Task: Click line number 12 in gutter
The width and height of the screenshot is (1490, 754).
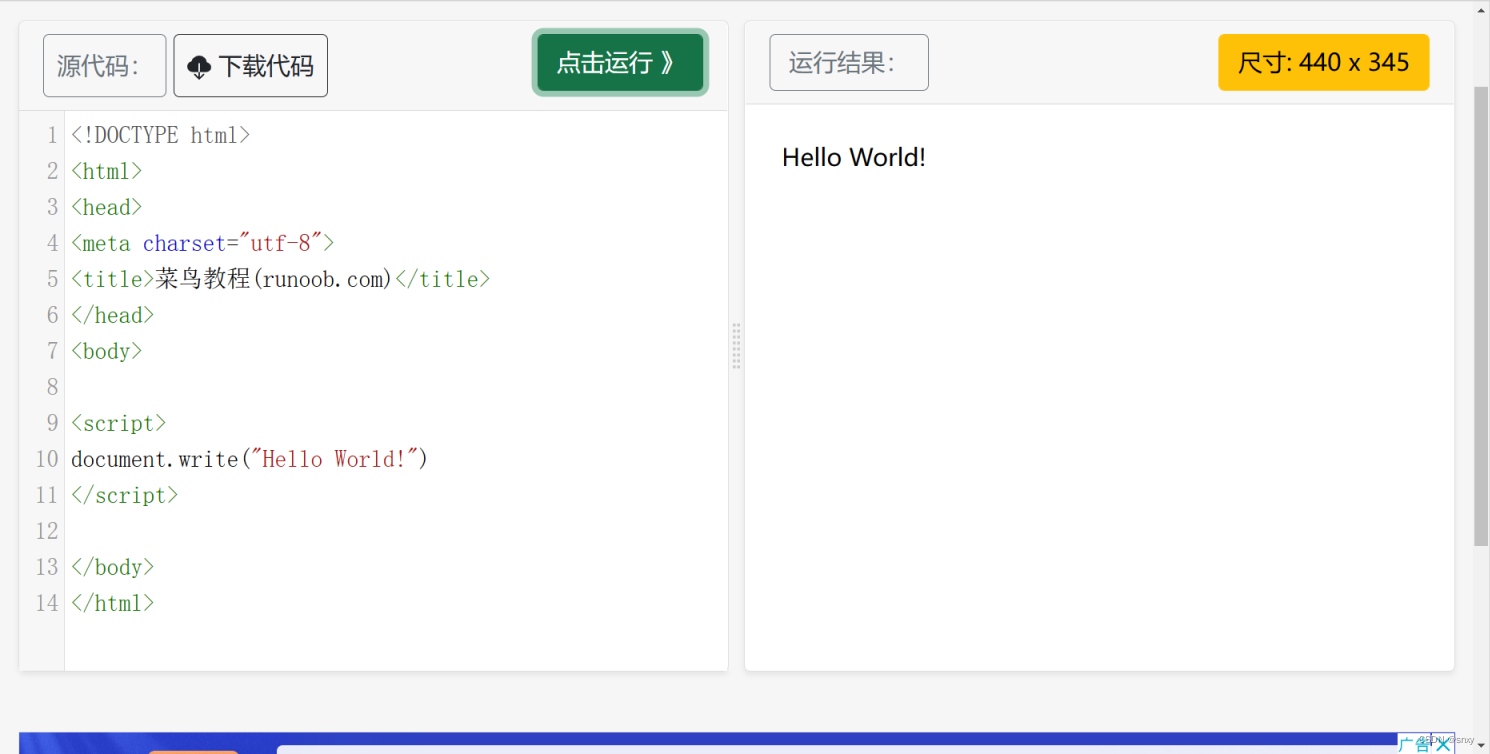Action: (x=47, y=531)
